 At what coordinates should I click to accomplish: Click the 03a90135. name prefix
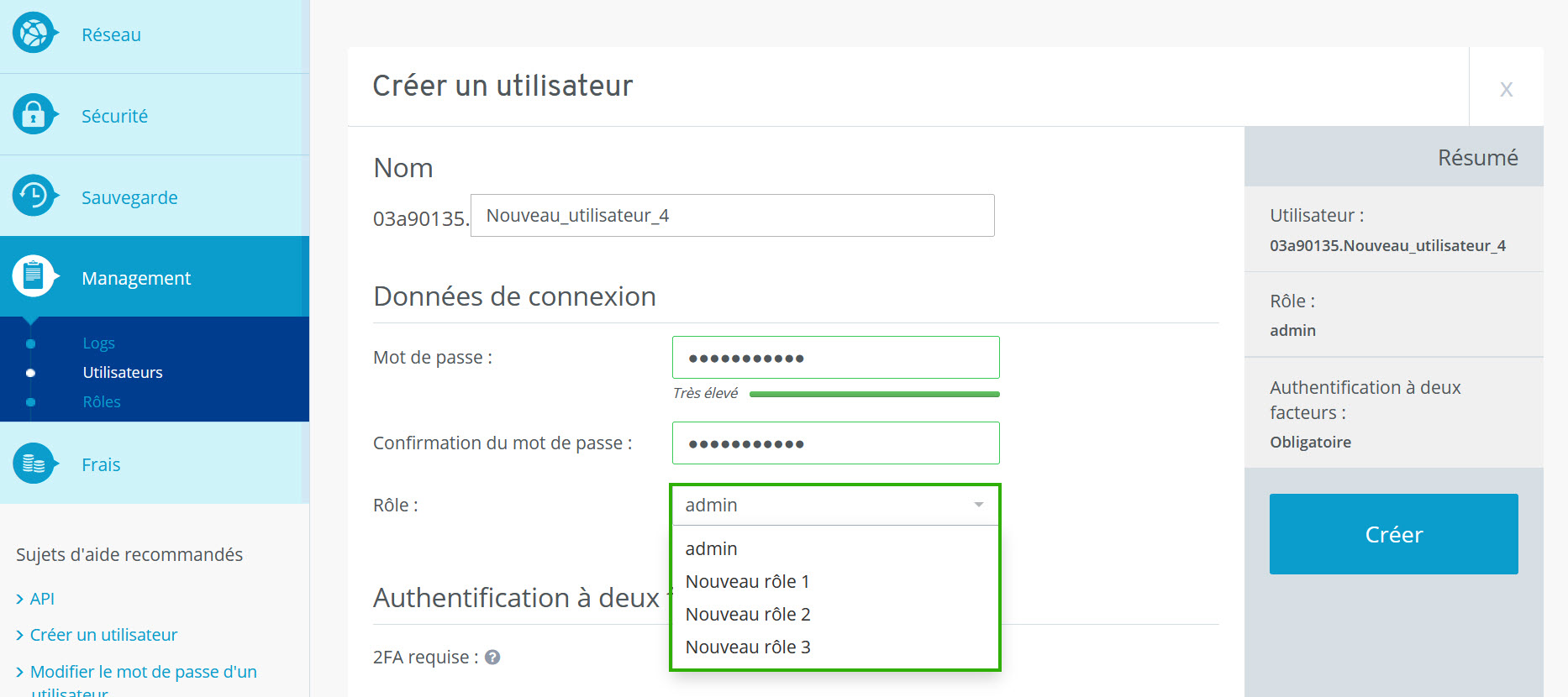point(421,218)
